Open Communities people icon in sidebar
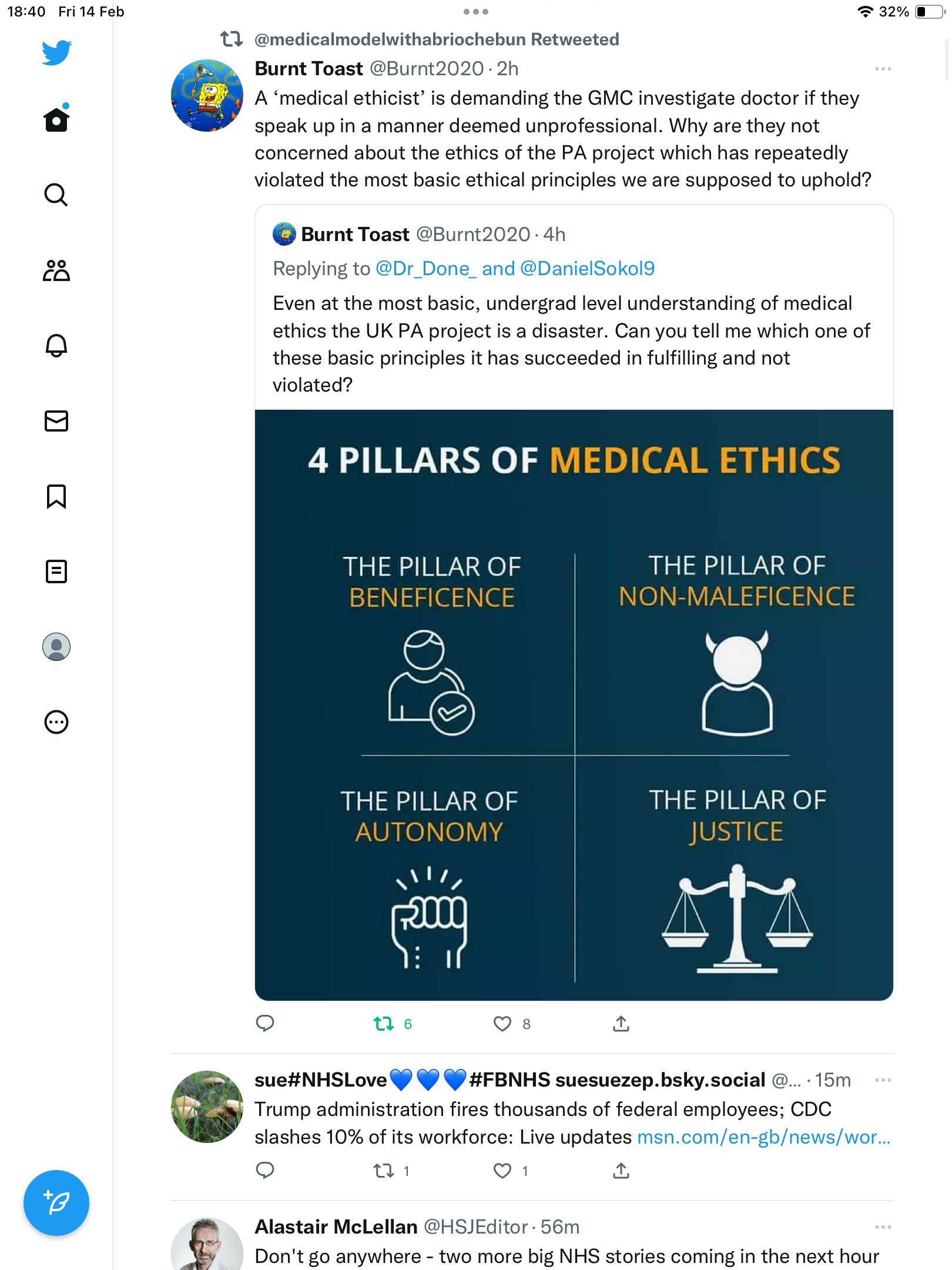The image size is (952, 1270). click(x=56, y=270)
